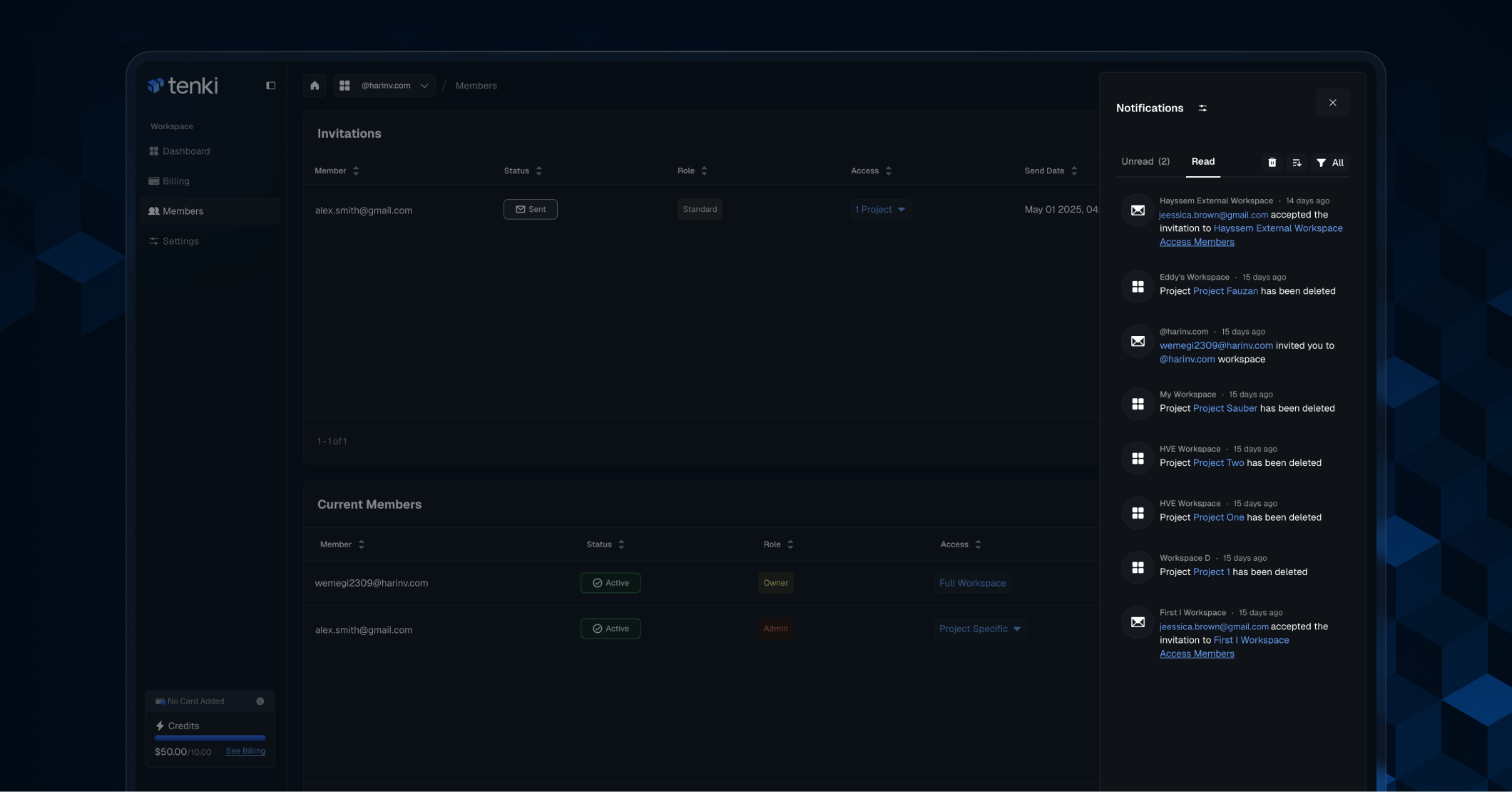
Task: Collapse the sidebar with panel icon
Action: point(270,86)
